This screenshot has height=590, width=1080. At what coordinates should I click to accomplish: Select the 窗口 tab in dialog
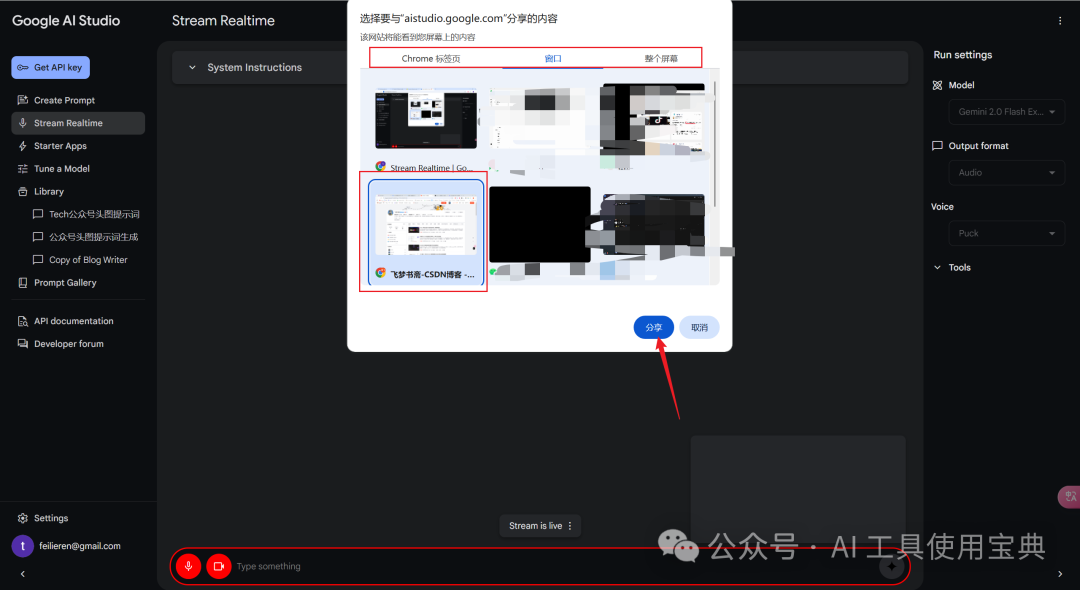click(x=552, y=59)
